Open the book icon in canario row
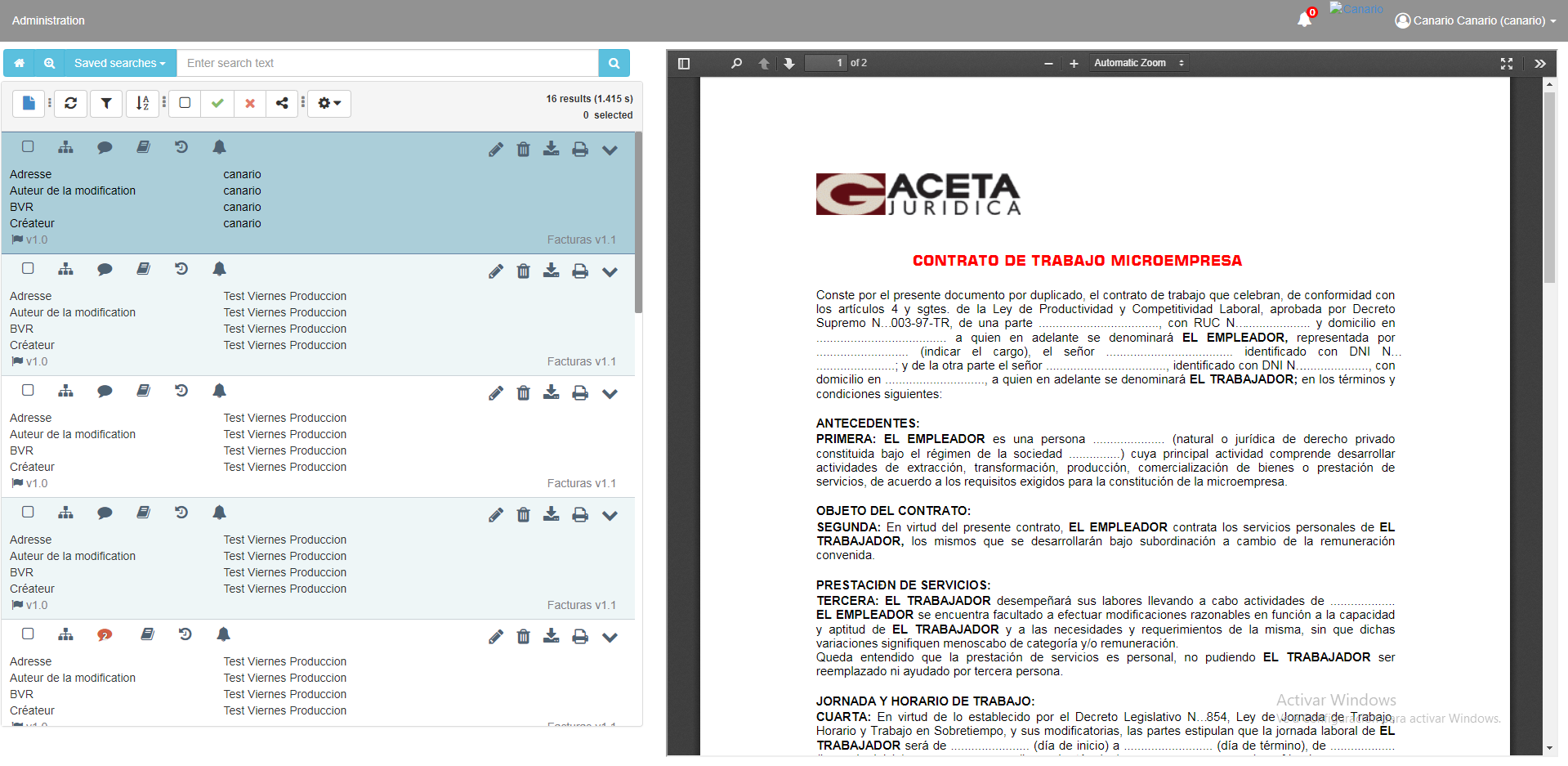This screenshot has height=766, width=1568. [143, 147]
